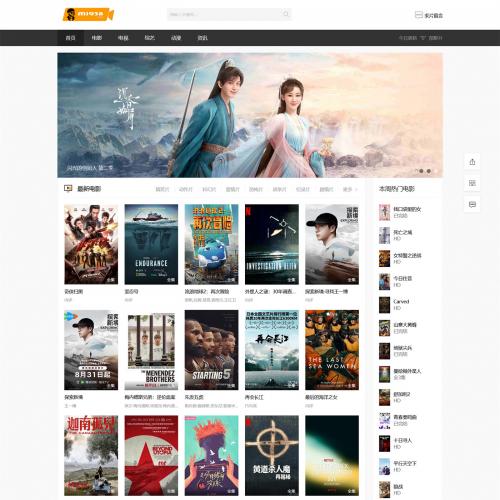
Task: Open Carved in the weekly hot movies list
Action: [401, 301]
